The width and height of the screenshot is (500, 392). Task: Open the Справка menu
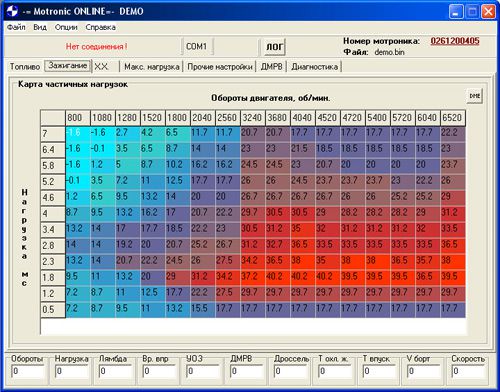point(100,27)
